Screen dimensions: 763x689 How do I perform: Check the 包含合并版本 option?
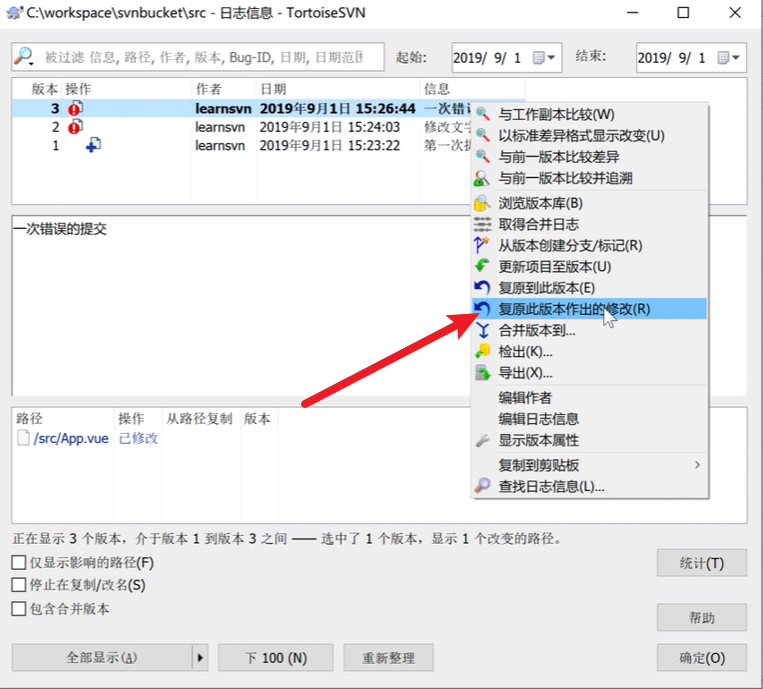(18, 608)
